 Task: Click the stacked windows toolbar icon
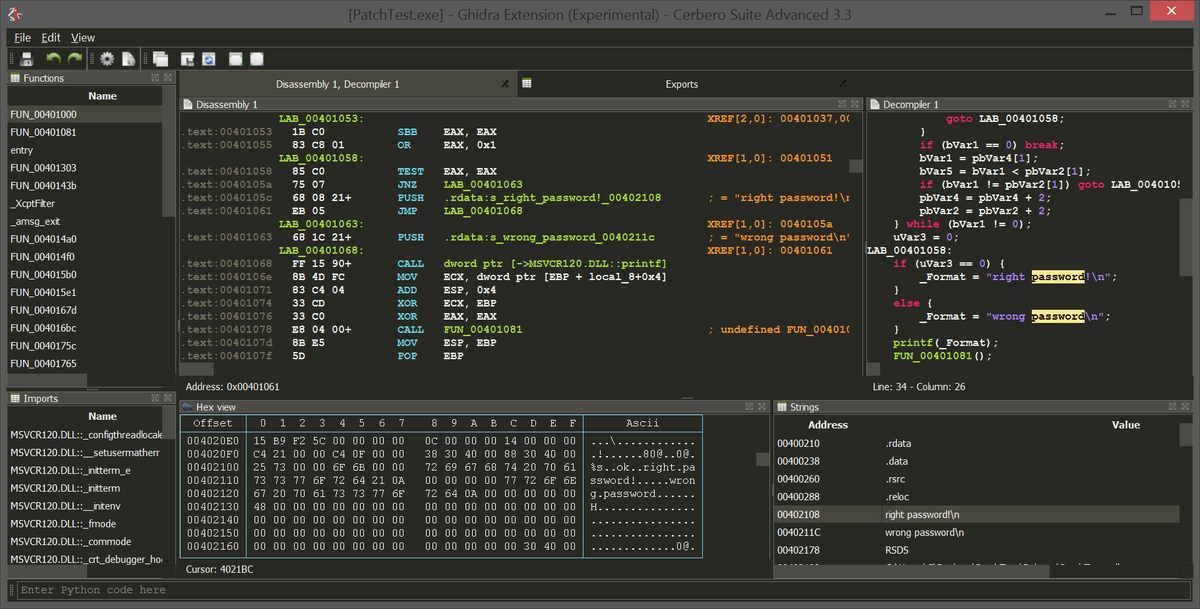(160, 60)
